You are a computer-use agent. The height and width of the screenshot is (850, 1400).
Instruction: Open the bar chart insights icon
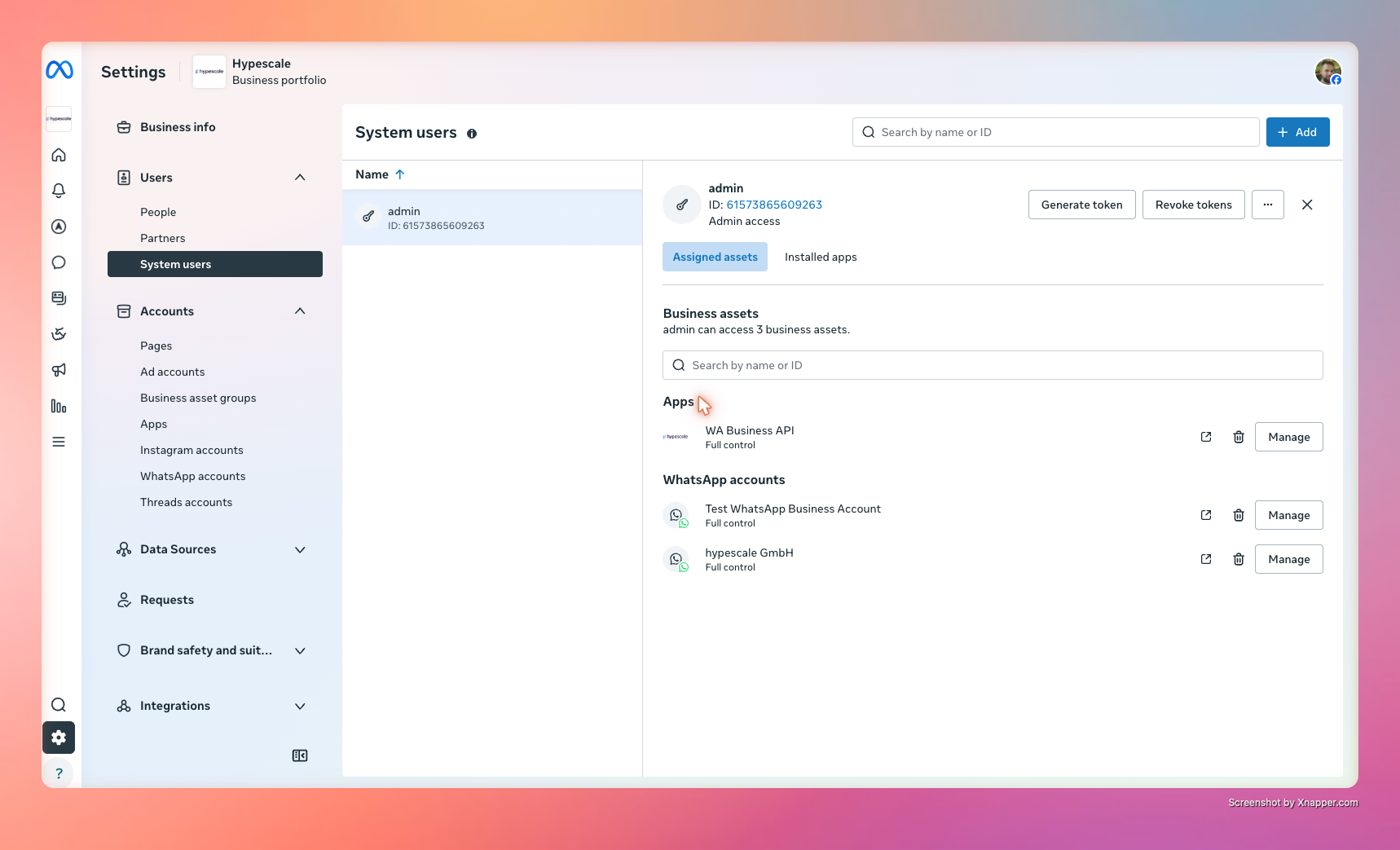coord(59,406)
